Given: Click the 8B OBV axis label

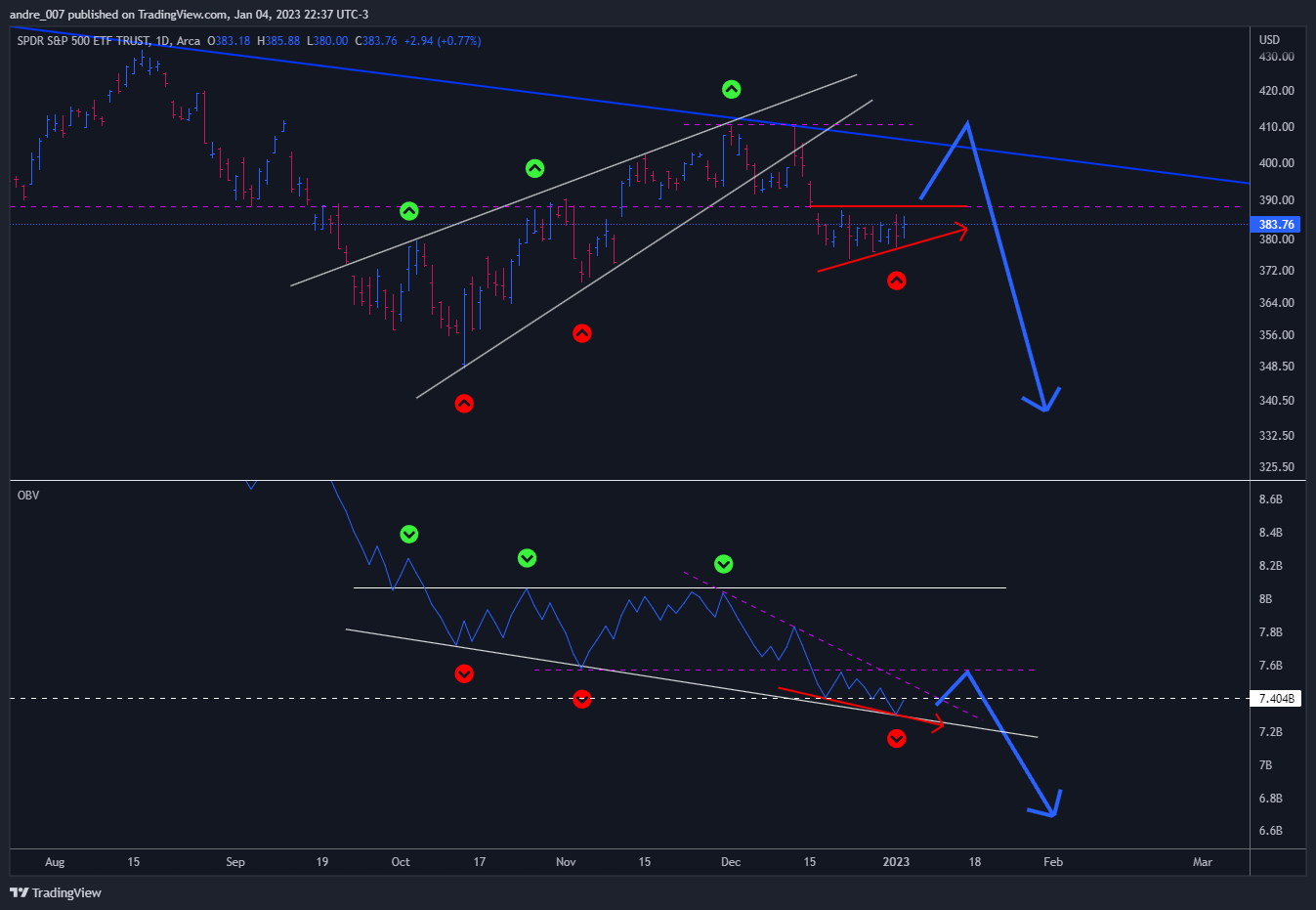Looking at the screenshot, I should coord(1265,599).
